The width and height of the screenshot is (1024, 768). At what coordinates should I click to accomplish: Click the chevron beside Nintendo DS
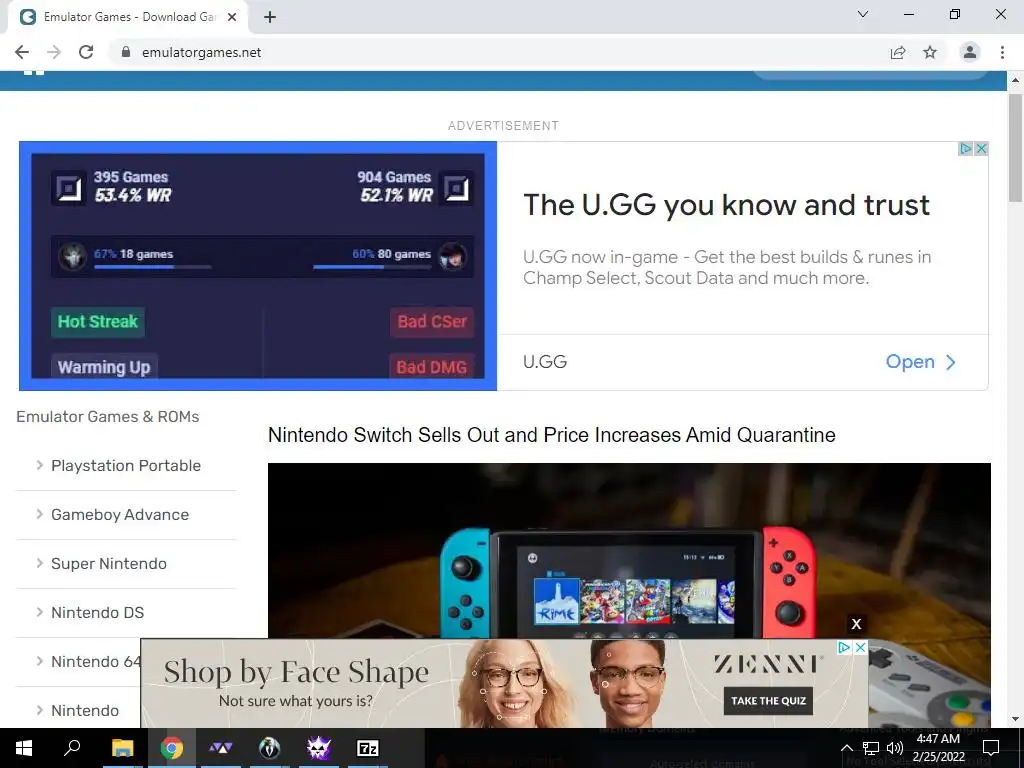(40, 612)
